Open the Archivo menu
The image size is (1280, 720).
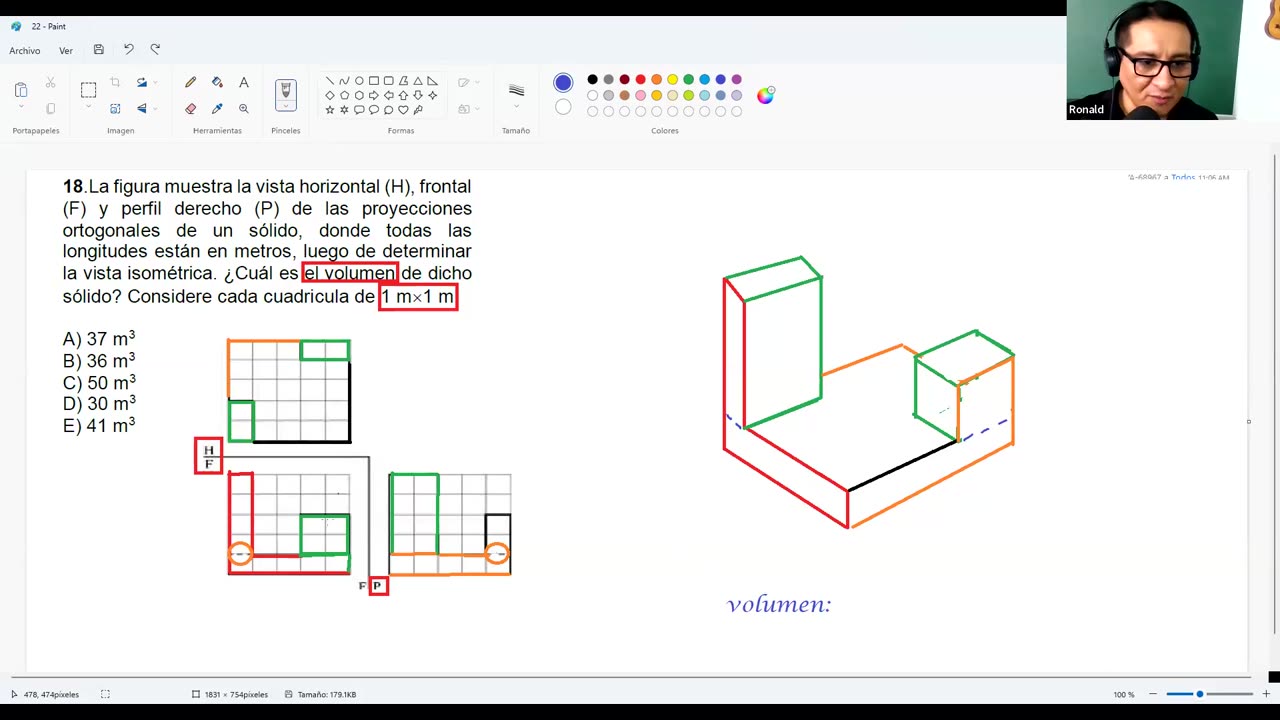point(25,50)
